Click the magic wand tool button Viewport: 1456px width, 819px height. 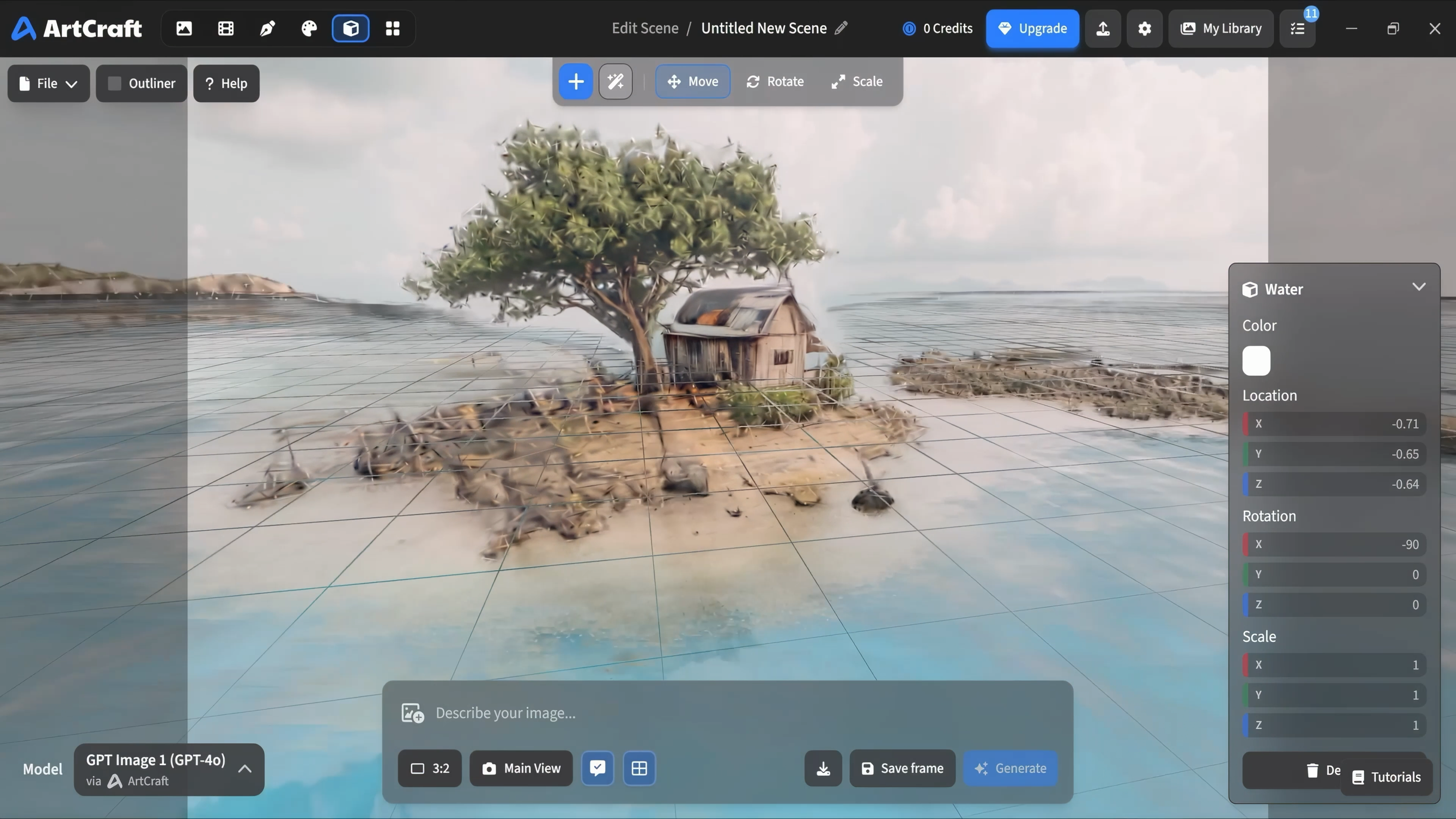615,82
